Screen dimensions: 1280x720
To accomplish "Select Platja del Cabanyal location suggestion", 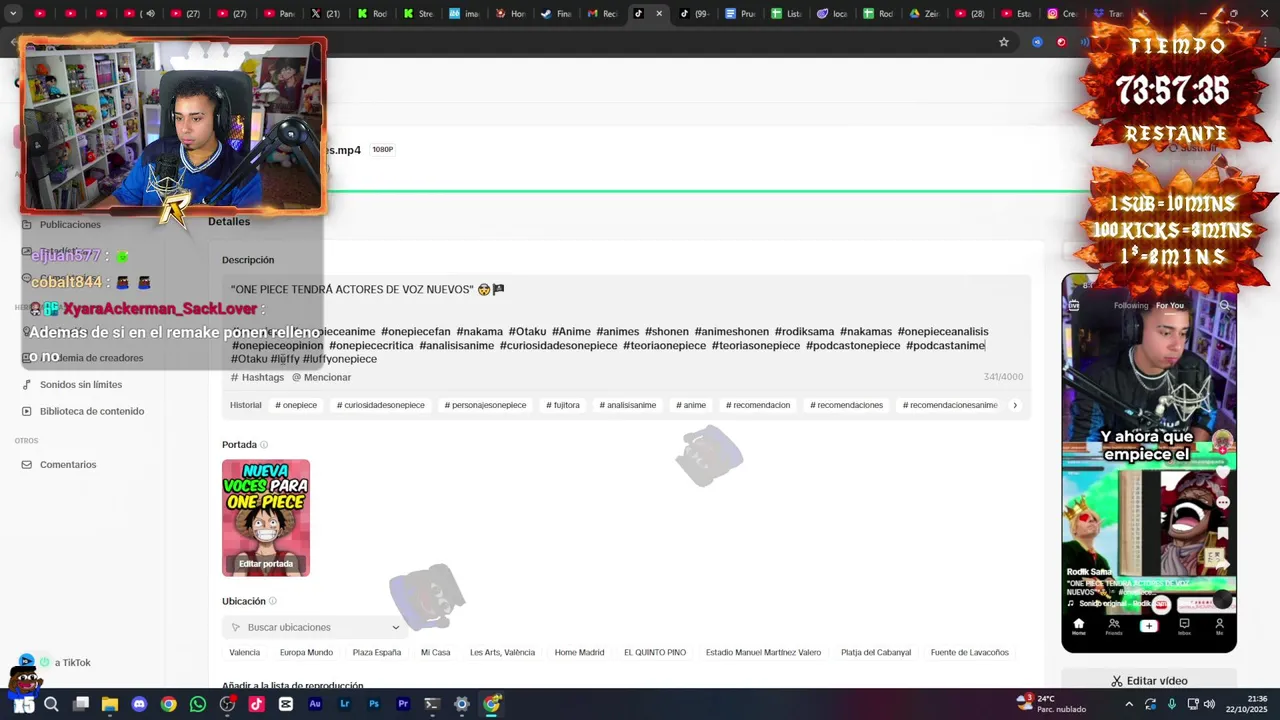I will [x=876, y=653].
